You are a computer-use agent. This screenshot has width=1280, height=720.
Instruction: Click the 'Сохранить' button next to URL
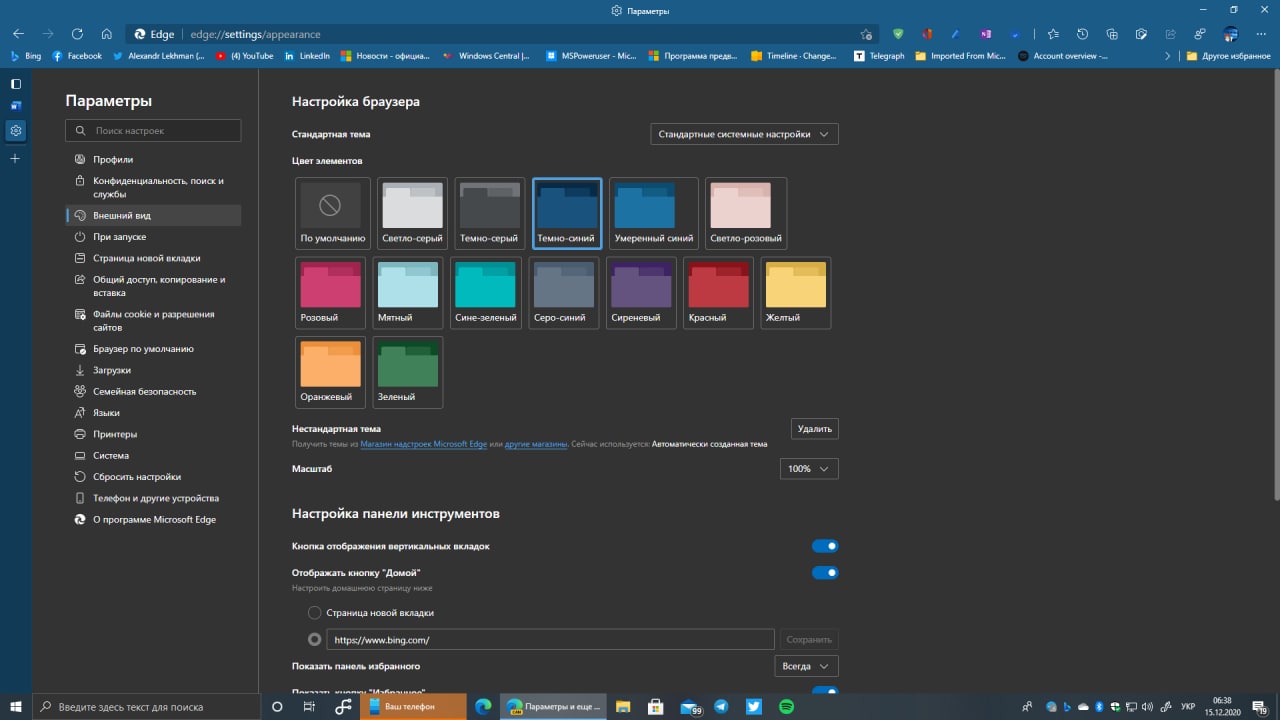(809, 639)
